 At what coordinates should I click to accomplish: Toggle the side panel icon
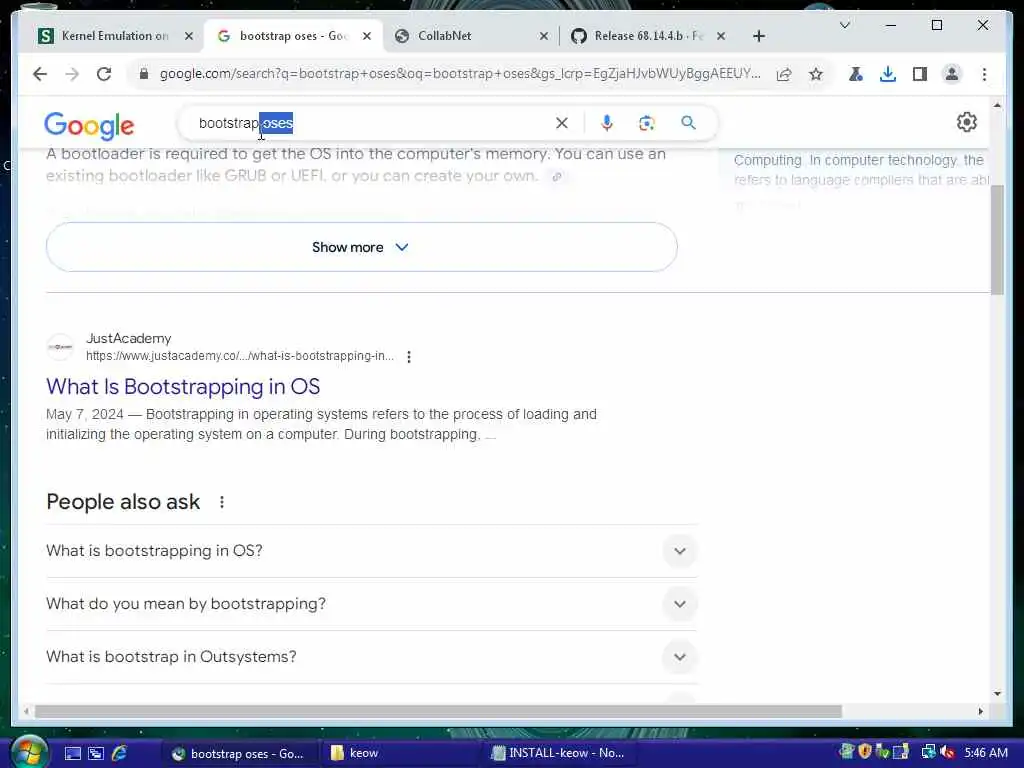pyautogui.click(x=920, y=74)
